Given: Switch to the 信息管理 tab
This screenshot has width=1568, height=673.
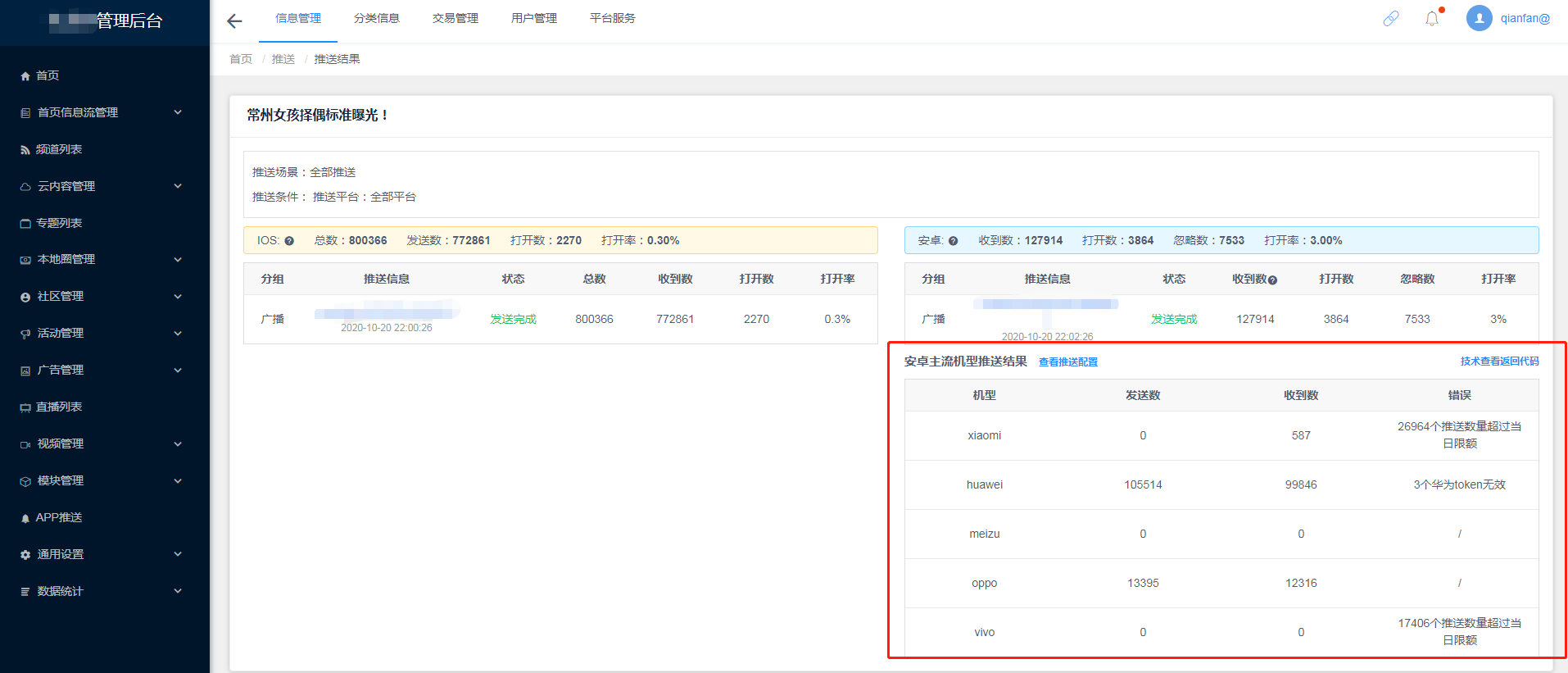Looking at the screenshot, I should click(x=298, y=18).
